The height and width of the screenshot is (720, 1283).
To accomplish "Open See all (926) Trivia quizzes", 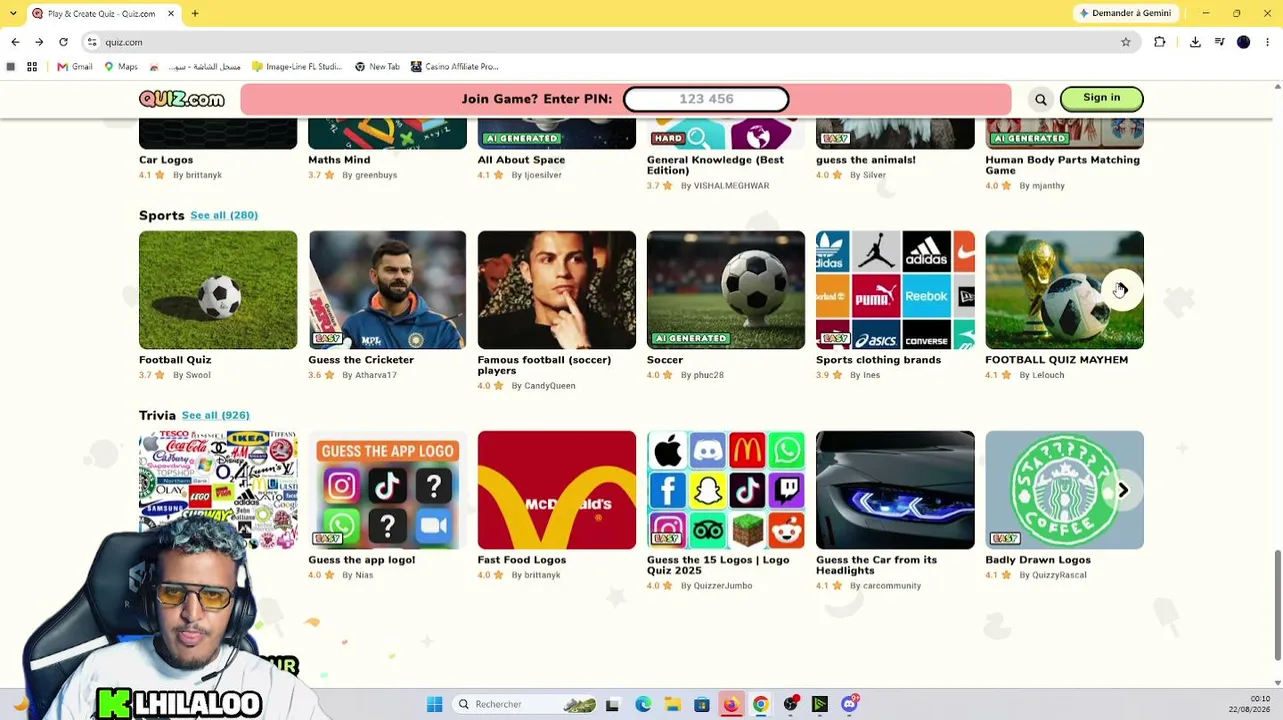I will coord(216,415).
